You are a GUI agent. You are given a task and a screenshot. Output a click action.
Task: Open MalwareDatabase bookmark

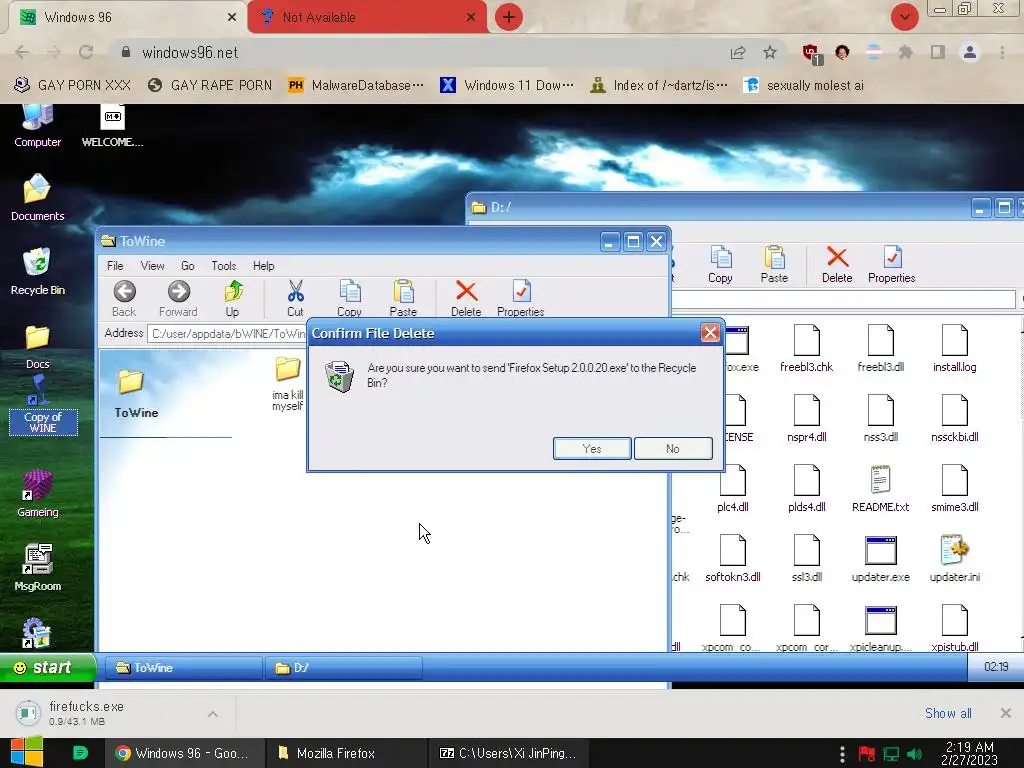[x=356, y=85]
